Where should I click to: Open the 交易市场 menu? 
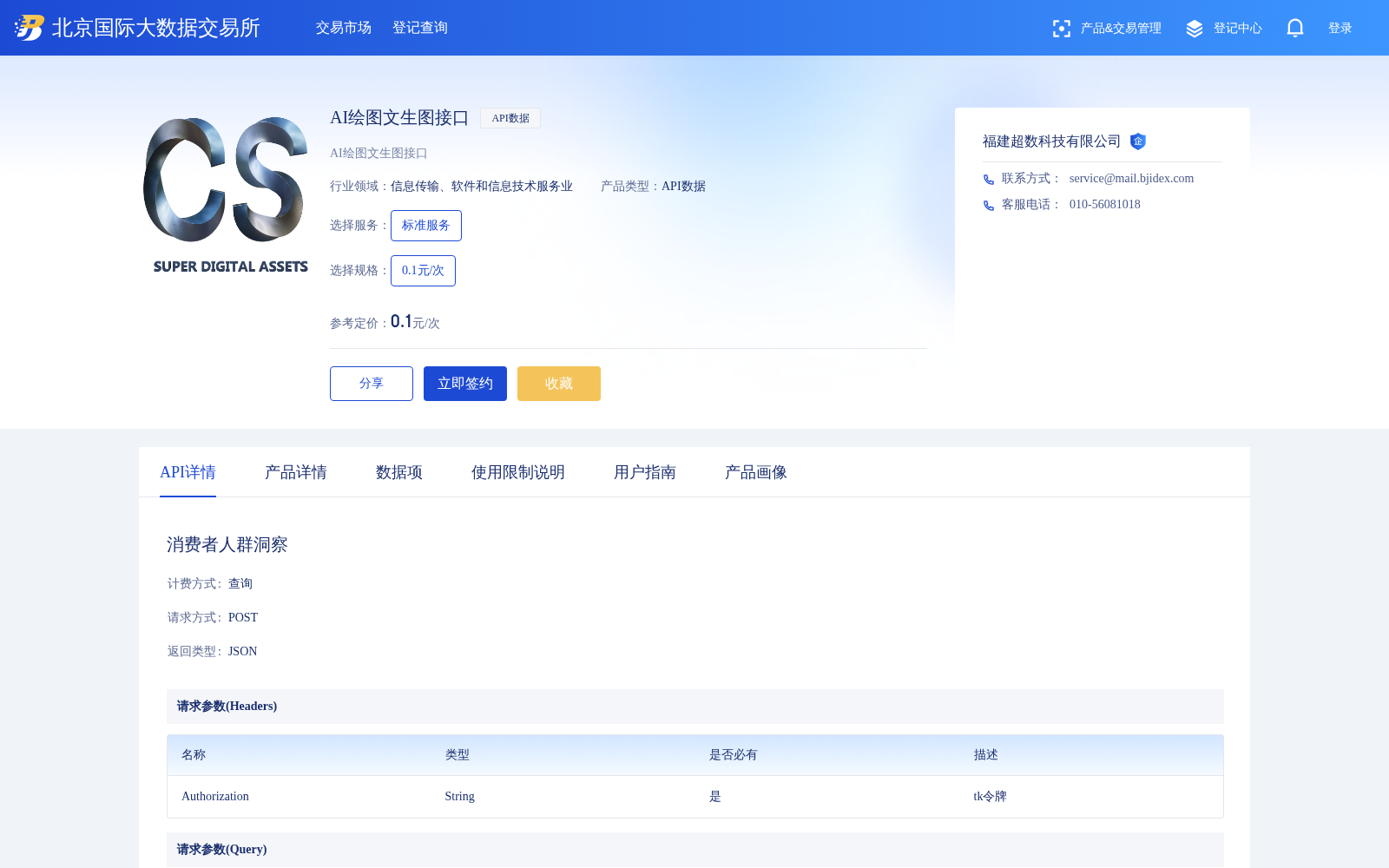pos(344,28)
